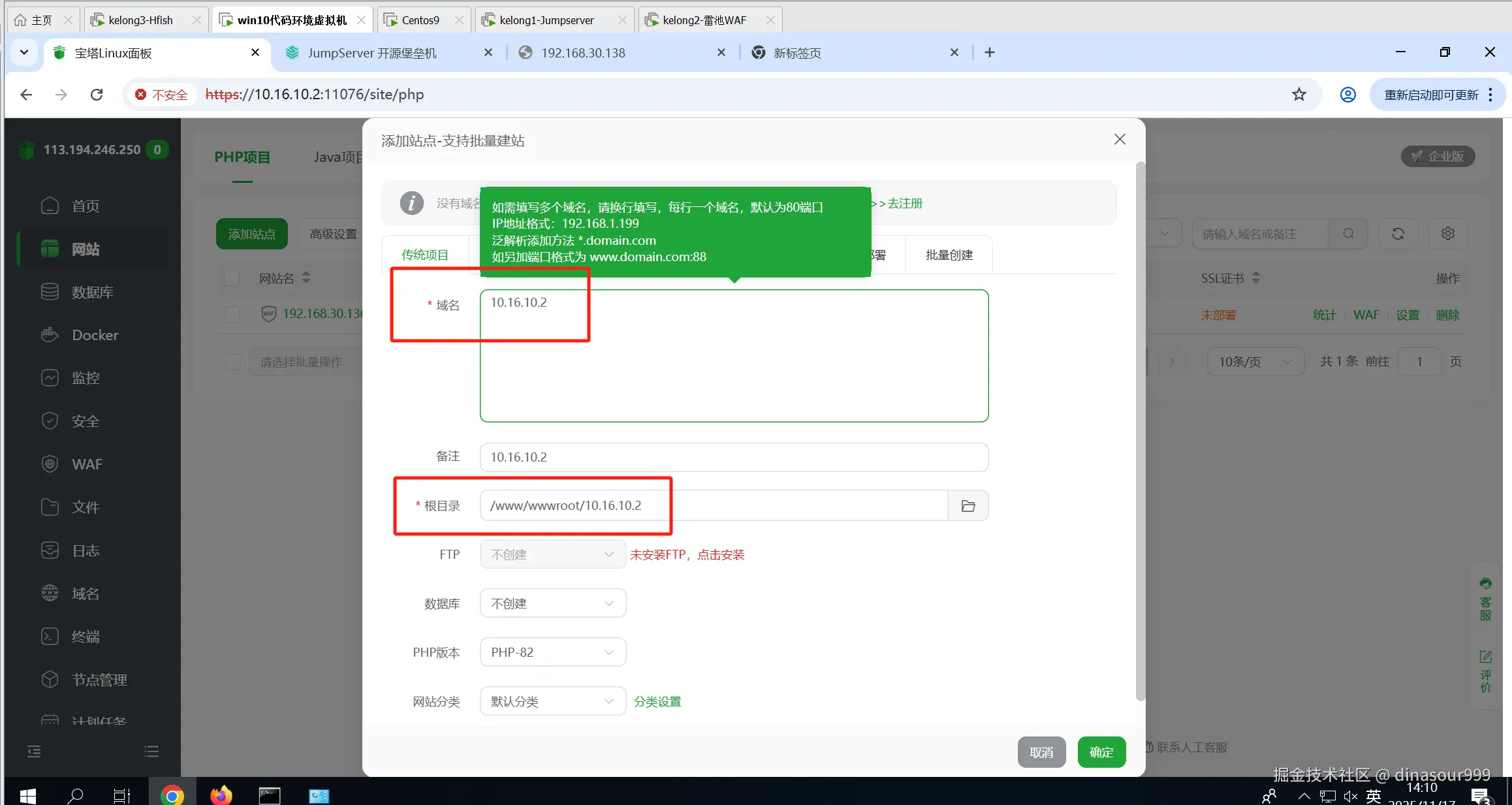
Task: Switch to the 批量创建 tab
Action: coord(949,255)
